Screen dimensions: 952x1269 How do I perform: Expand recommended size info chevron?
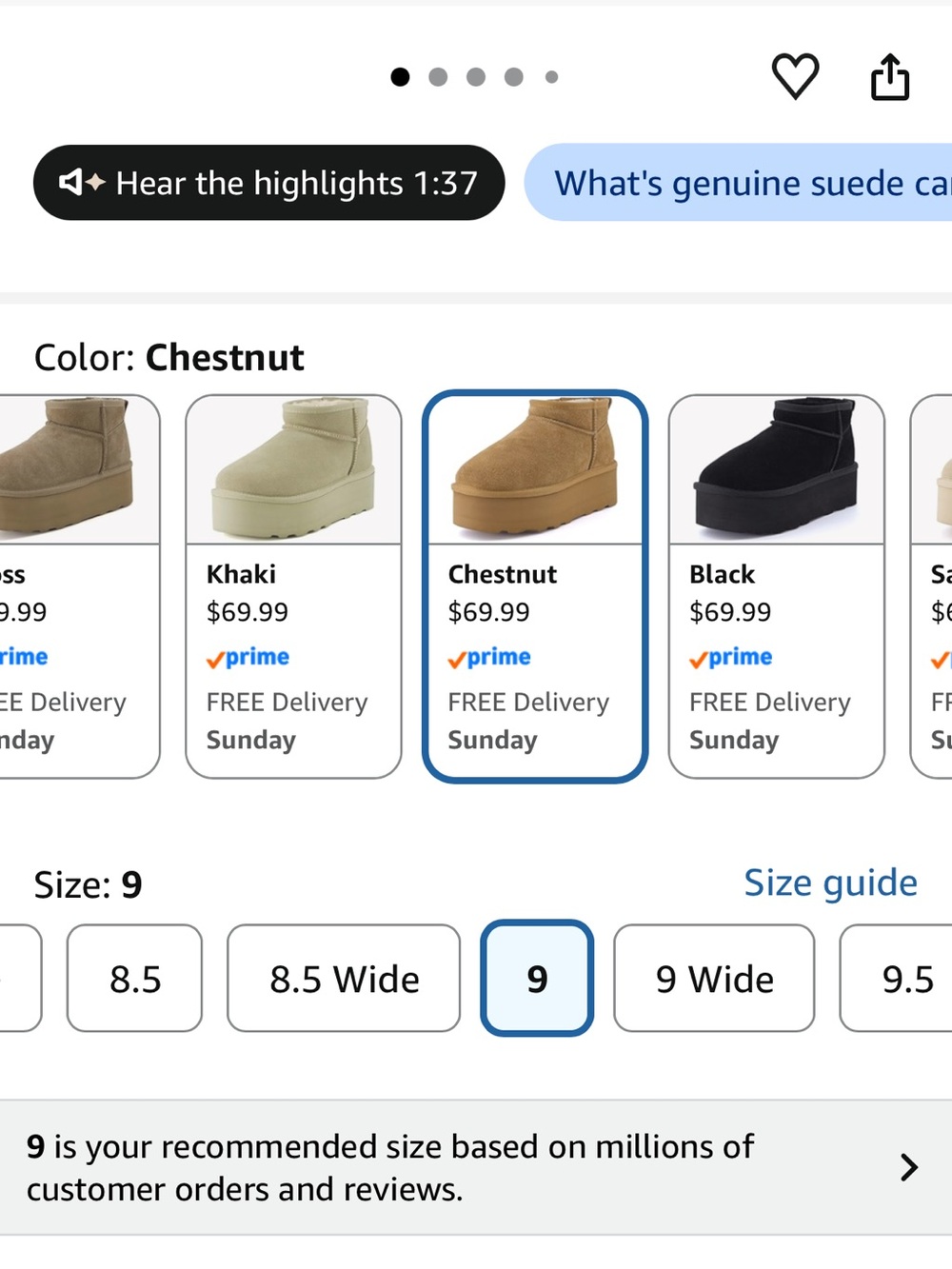point(909,1167)
